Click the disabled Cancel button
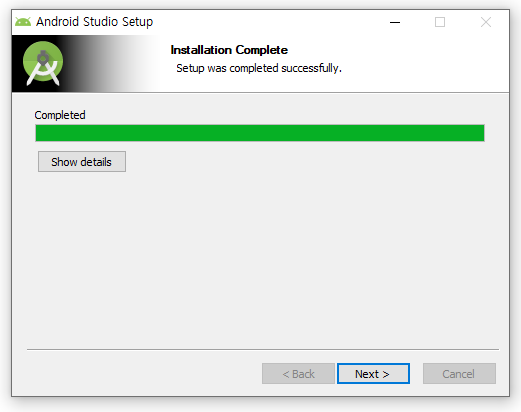 pyautogui.click(x=459, y=374)
